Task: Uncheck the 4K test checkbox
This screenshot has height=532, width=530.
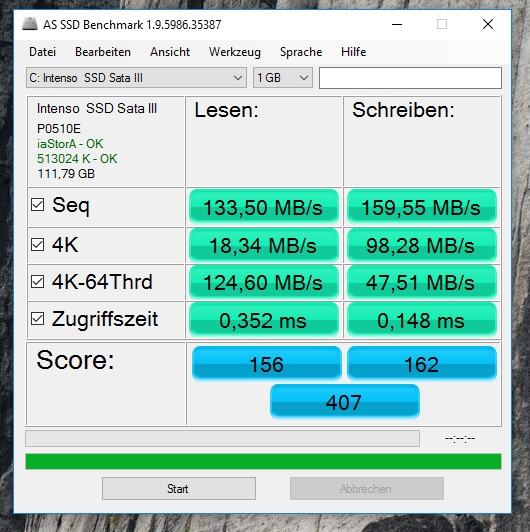Action: [37, 244]
